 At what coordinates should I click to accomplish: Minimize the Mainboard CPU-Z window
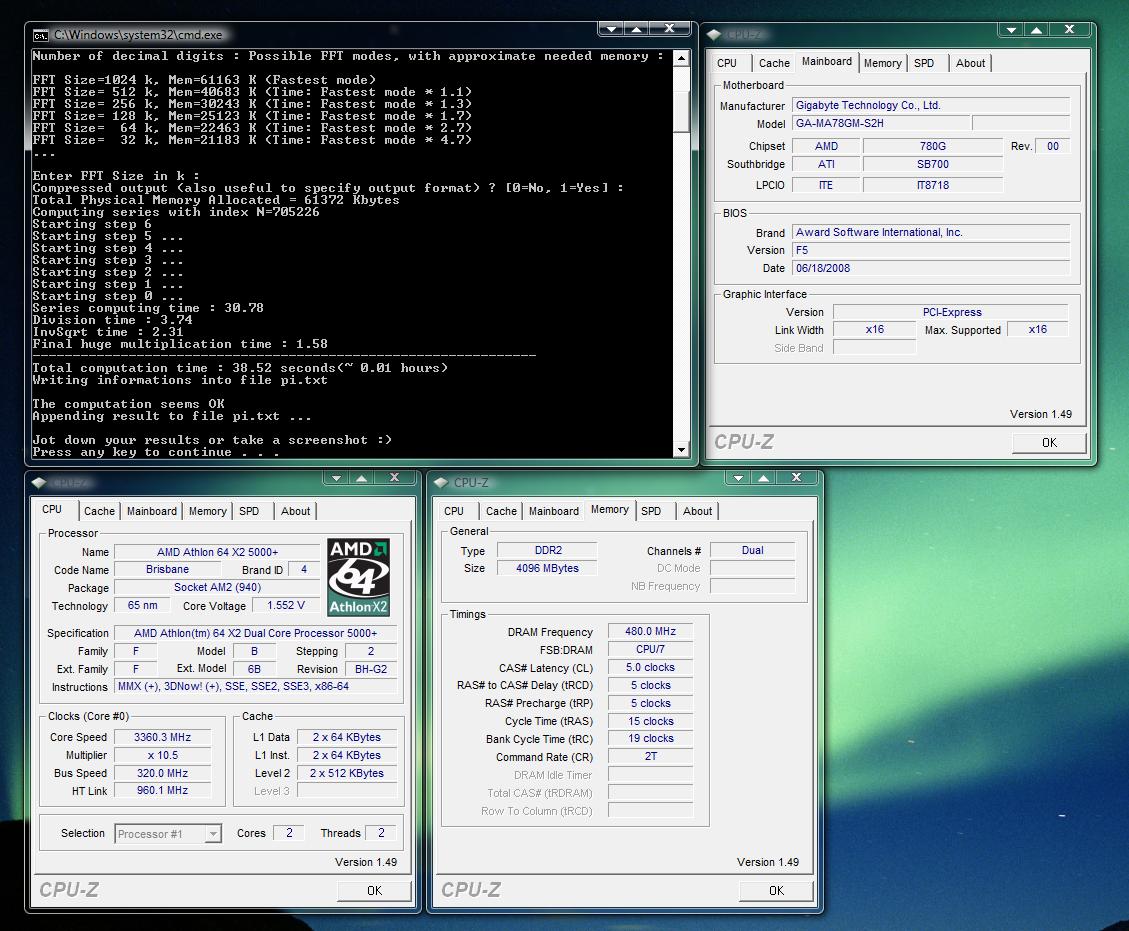pyautogui.click(x=1011, y=30)
